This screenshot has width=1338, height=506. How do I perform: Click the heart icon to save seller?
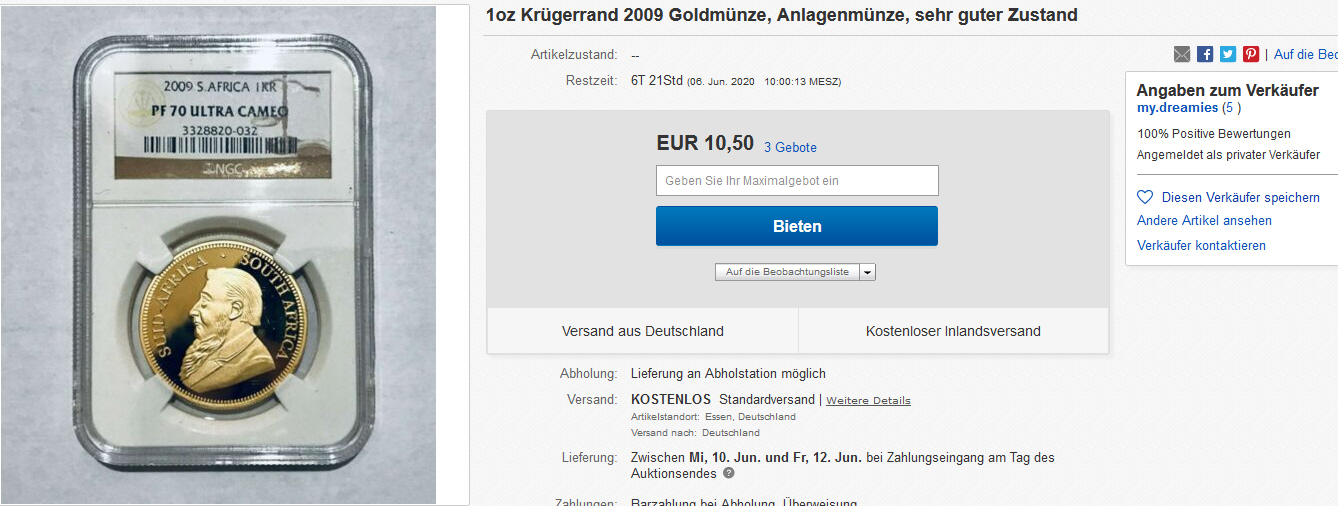pyautogui.click(x=1145, y=198)
